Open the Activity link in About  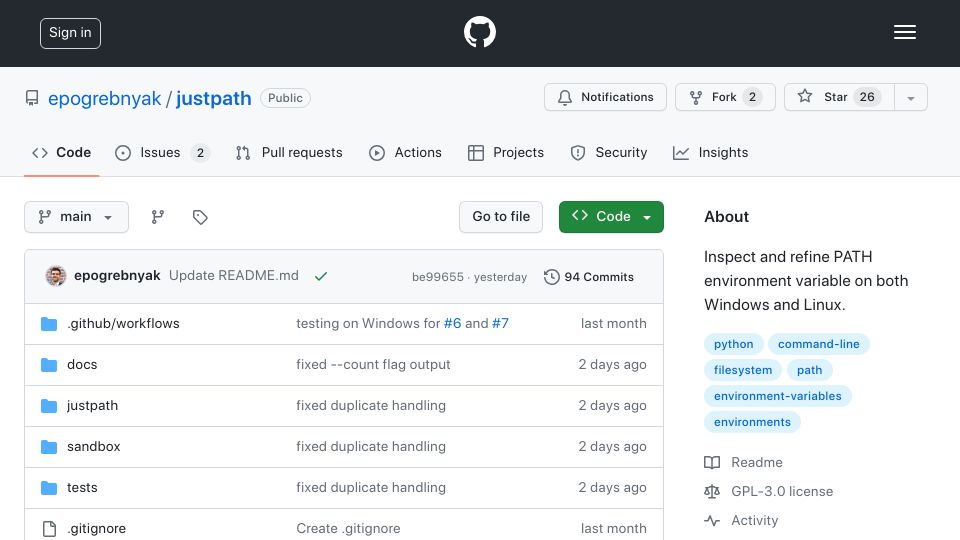(x=754, y=520)
